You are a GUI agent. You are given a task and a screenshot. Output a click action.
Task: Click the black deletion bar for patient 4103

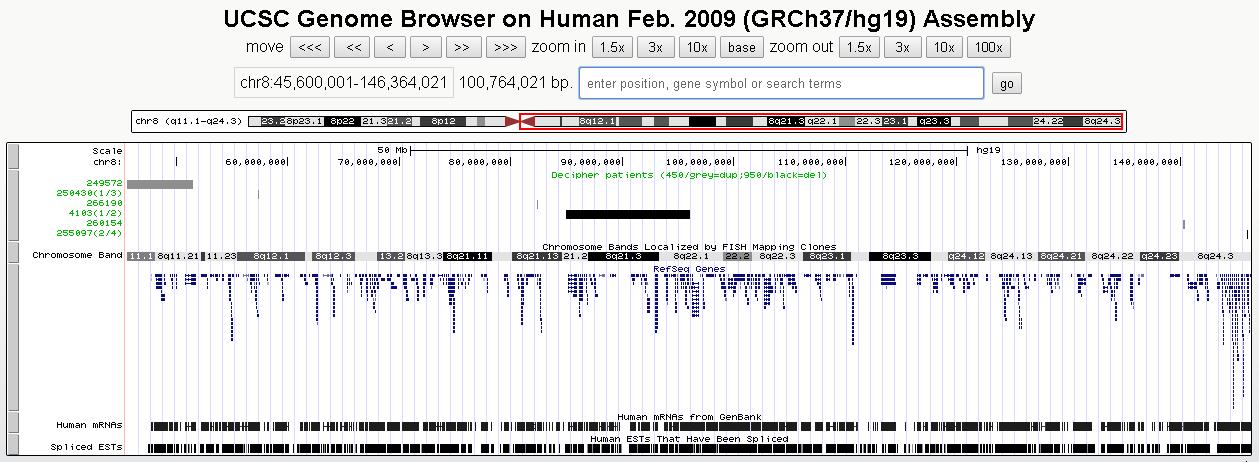[627, 214]
